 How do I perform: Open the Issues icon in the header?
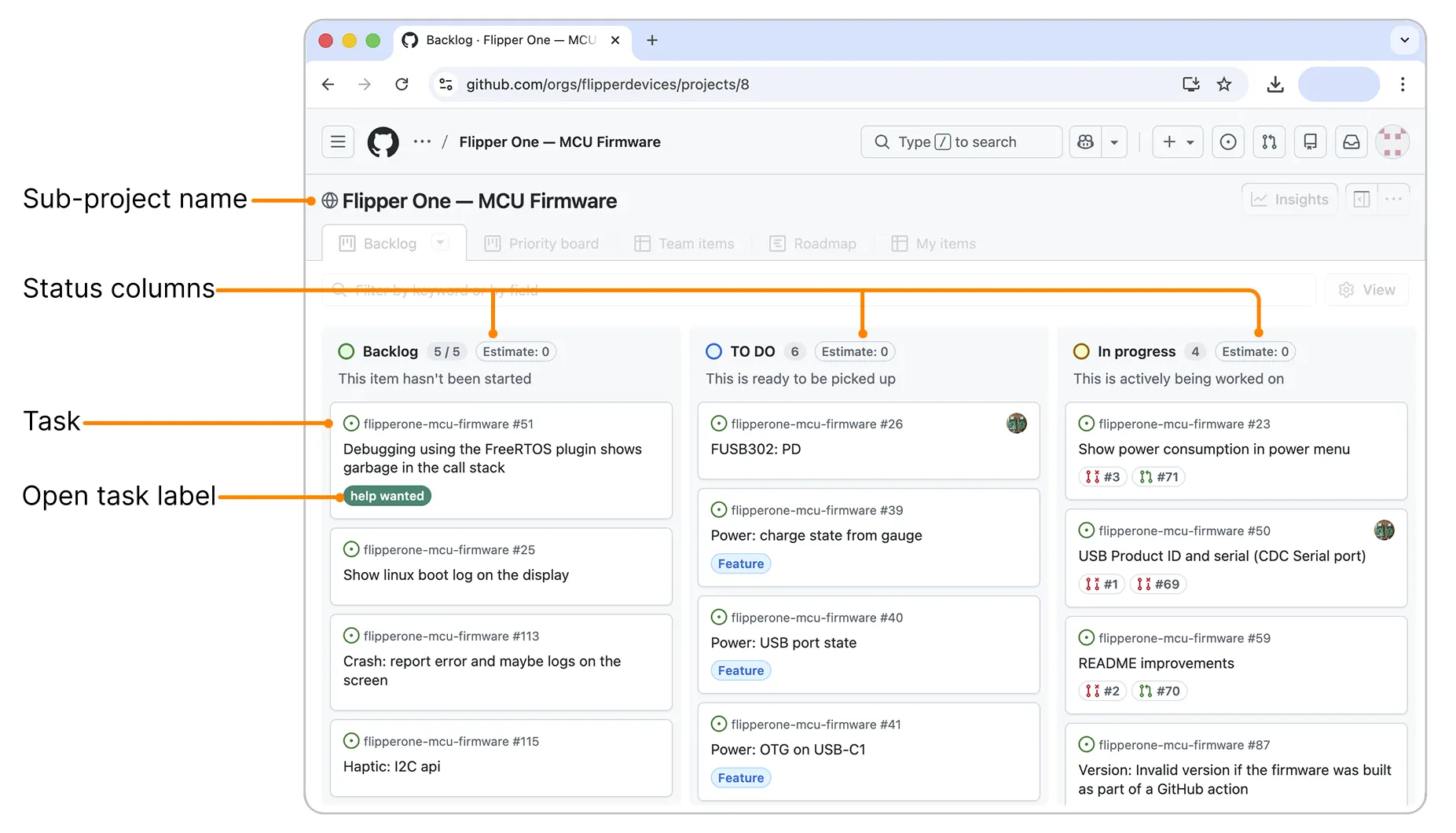pos(1228,142)
